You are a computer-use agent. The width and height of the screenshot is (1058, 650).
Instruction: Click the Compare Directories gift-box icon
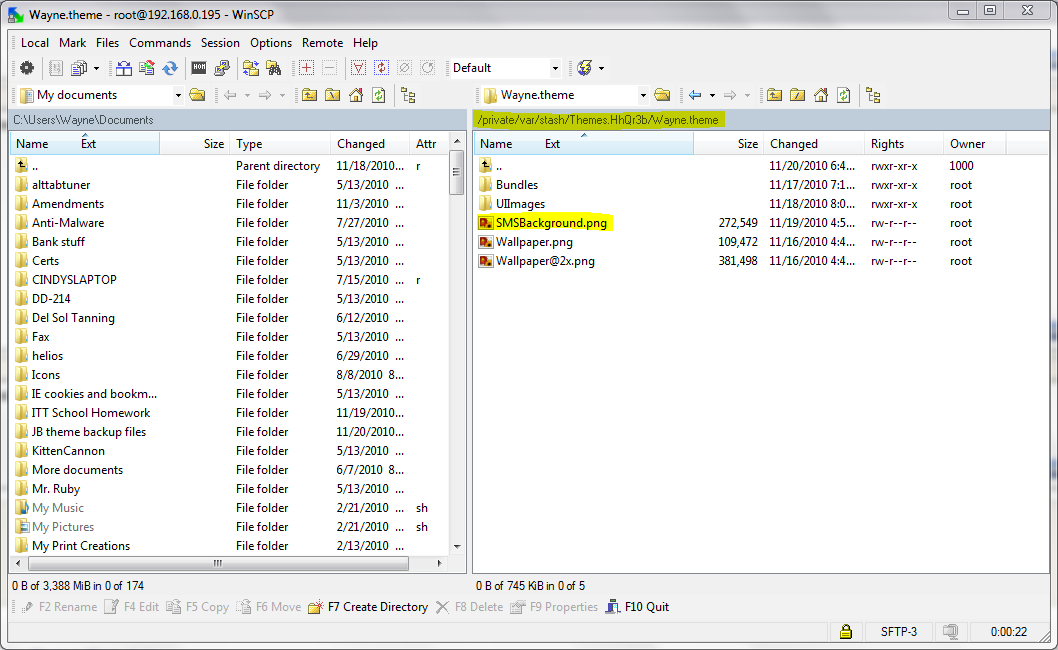coord(123,67)
